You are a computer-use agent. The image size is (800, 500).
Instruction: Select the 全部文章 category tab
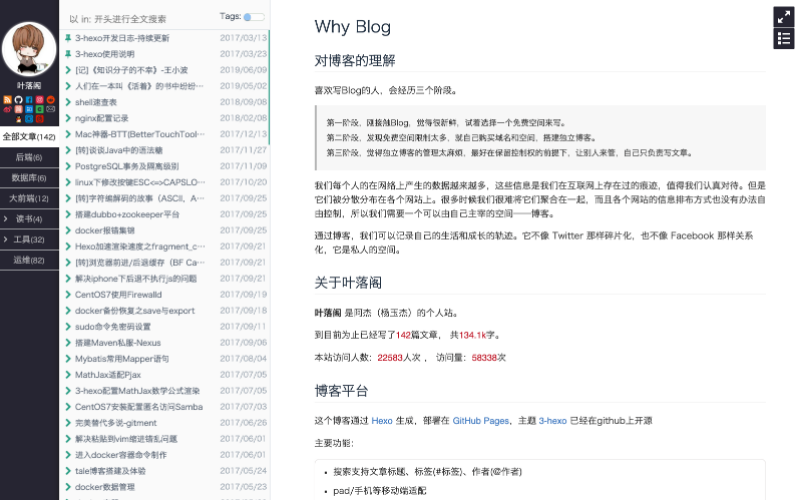click(29, 136)
